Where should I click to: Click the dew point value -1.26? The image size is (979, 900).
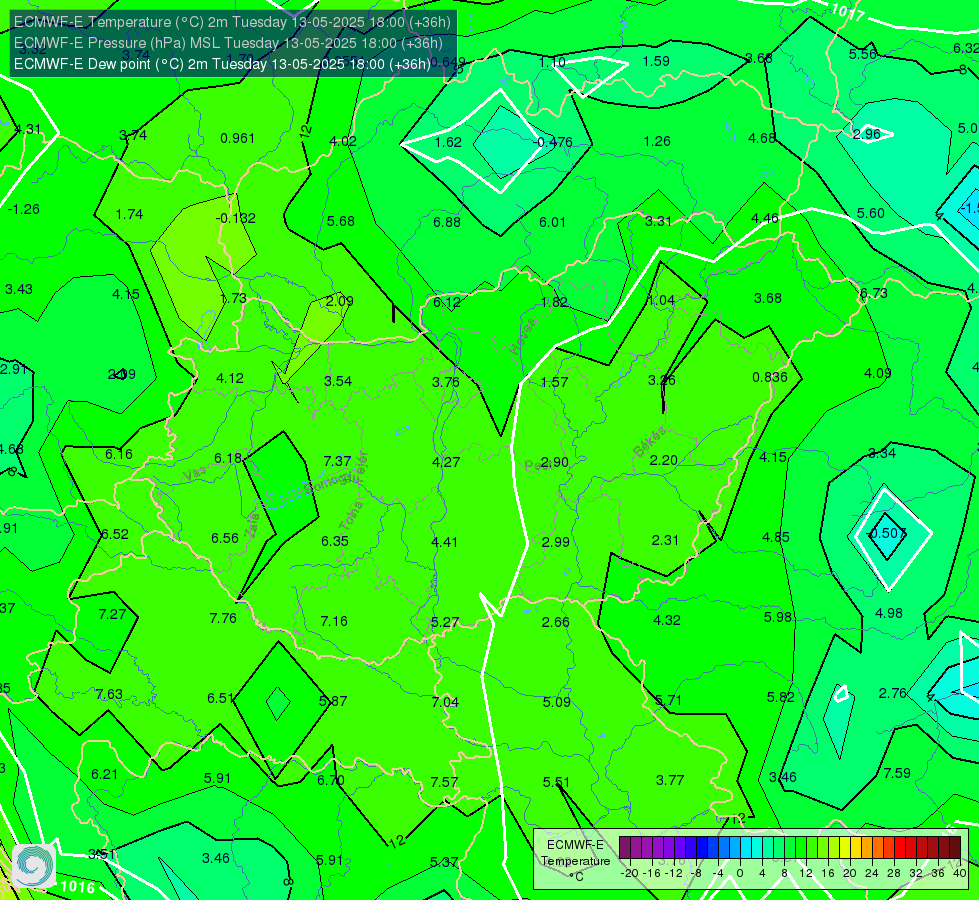[x=24, y=209]
